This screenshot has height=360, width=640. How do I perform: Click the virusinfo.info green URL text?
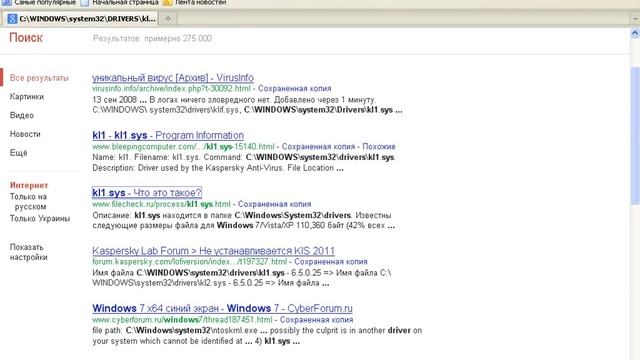coord(171,89)
